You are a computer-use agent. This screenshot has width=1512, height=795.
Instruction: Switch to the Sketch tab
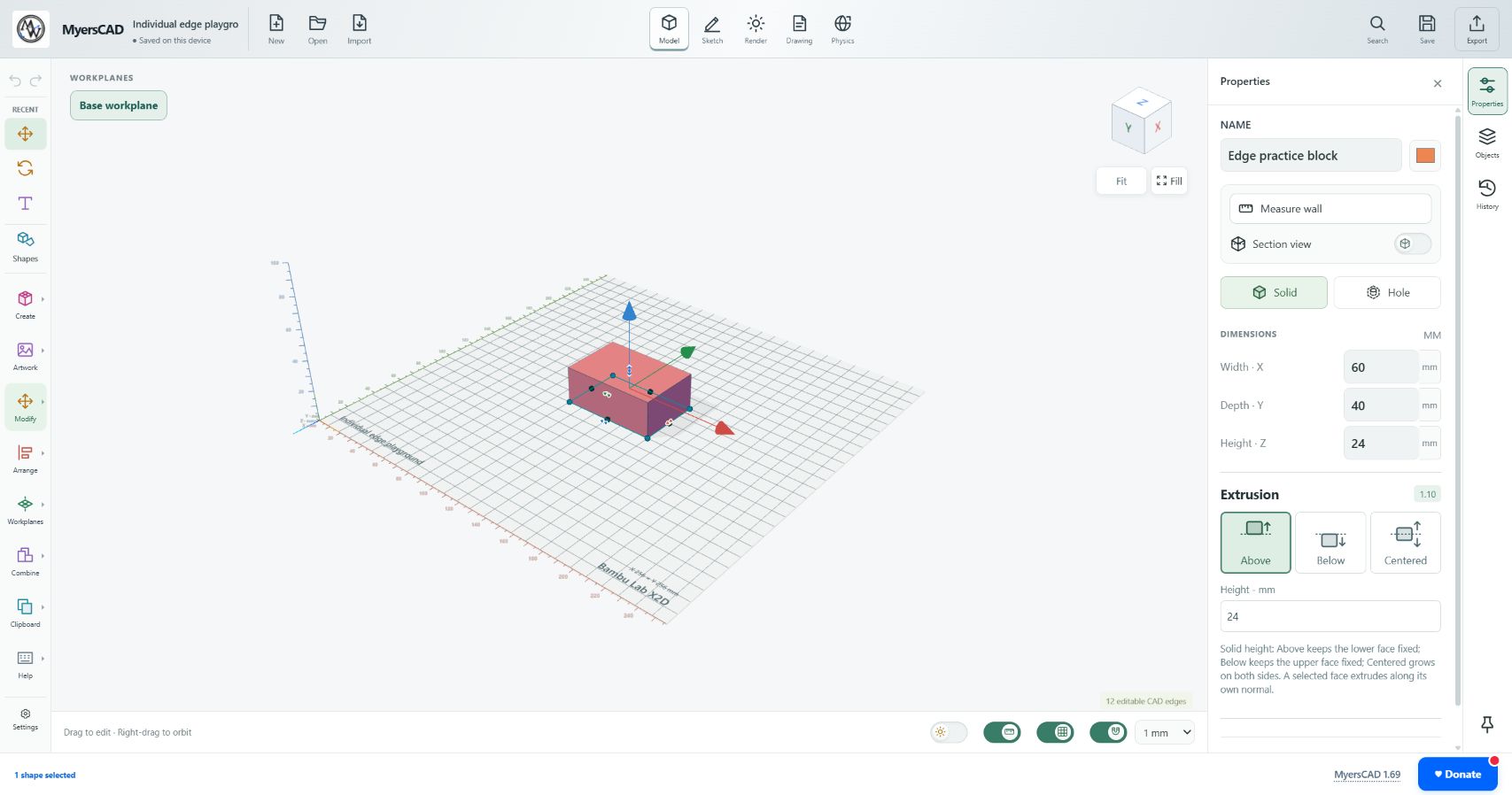click(712, 29)
